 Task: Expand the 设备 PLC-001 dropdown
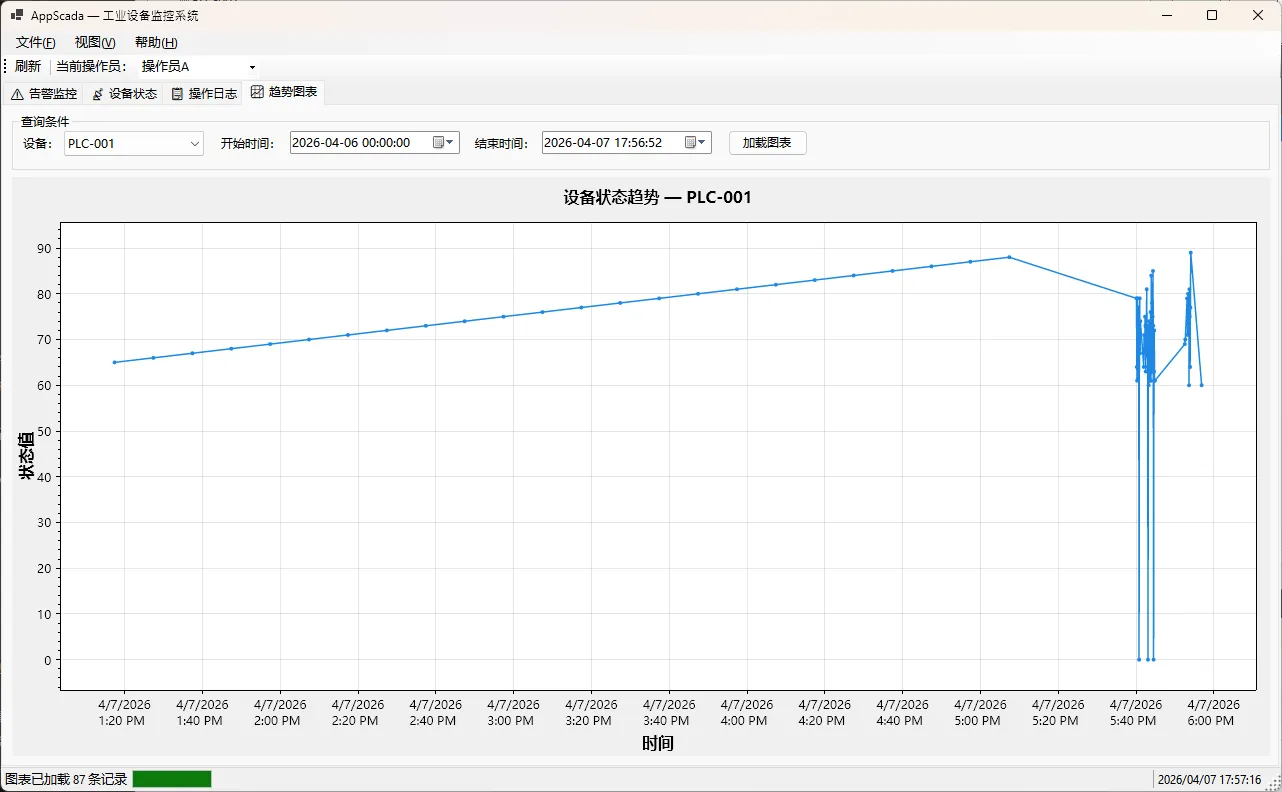(195, 143)
